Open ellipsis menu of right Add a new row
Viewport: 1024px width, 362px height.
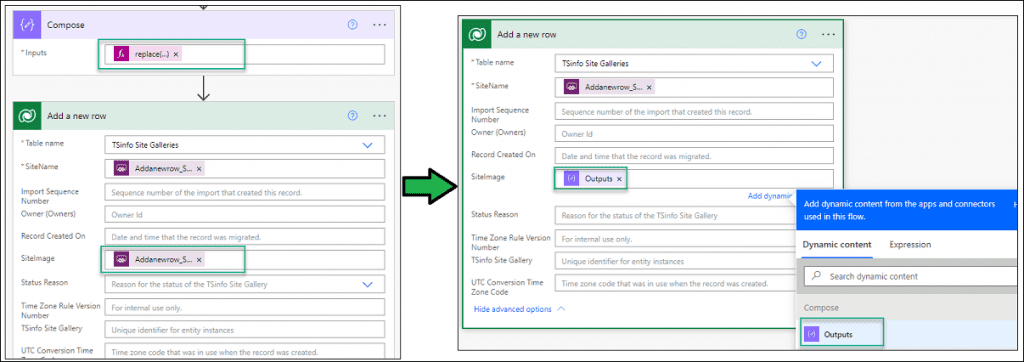click(828, 34)
